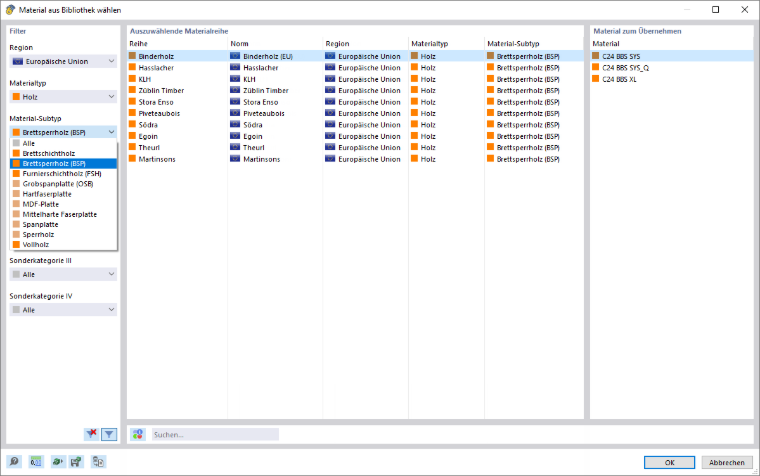The height and width of the screenshot is (476, 760).
Task: Select the Stora Enso series row
Action: point(355,102)
